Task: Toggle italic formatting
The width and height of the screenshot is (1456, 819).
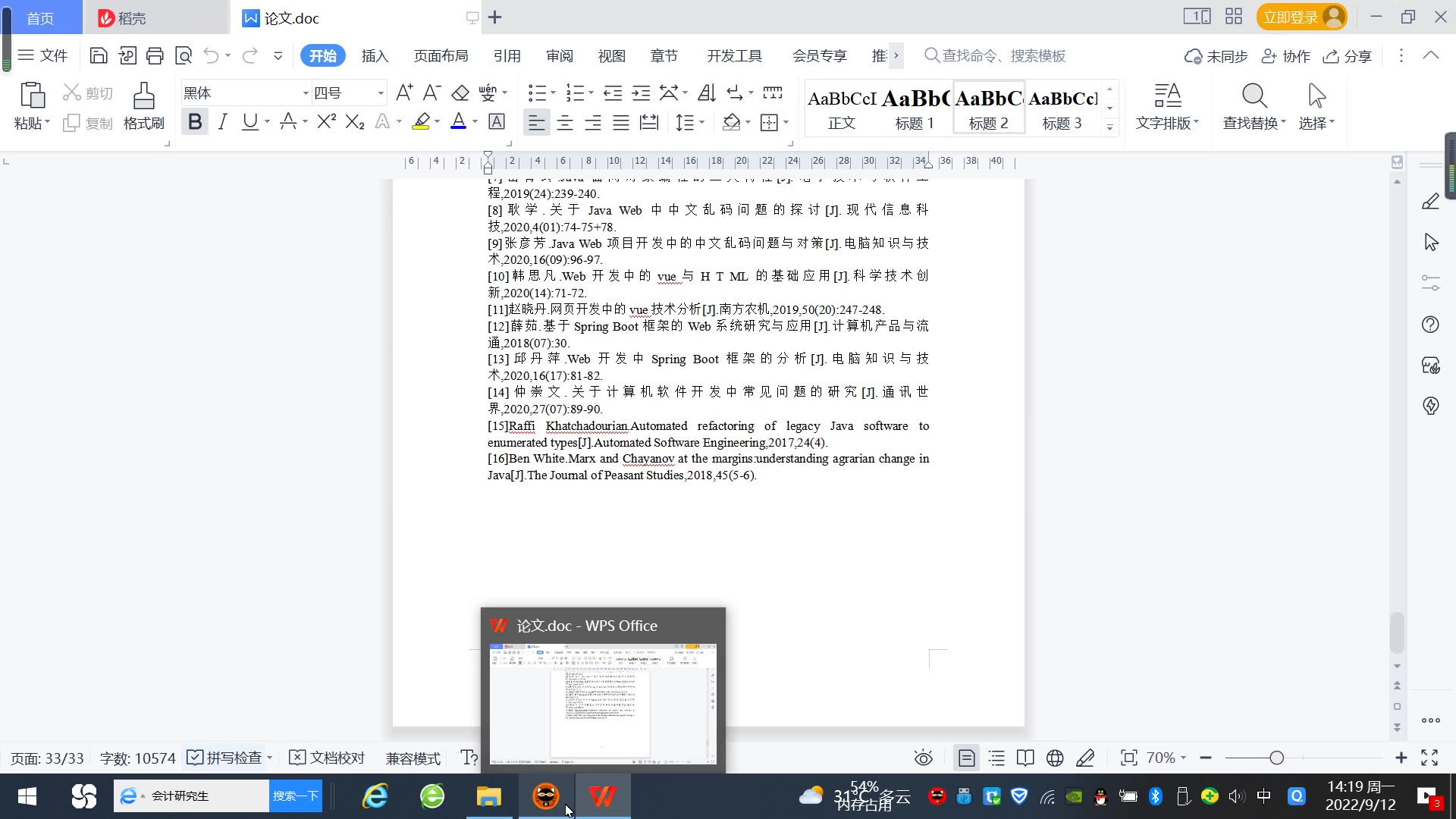Action: point(222,121)
